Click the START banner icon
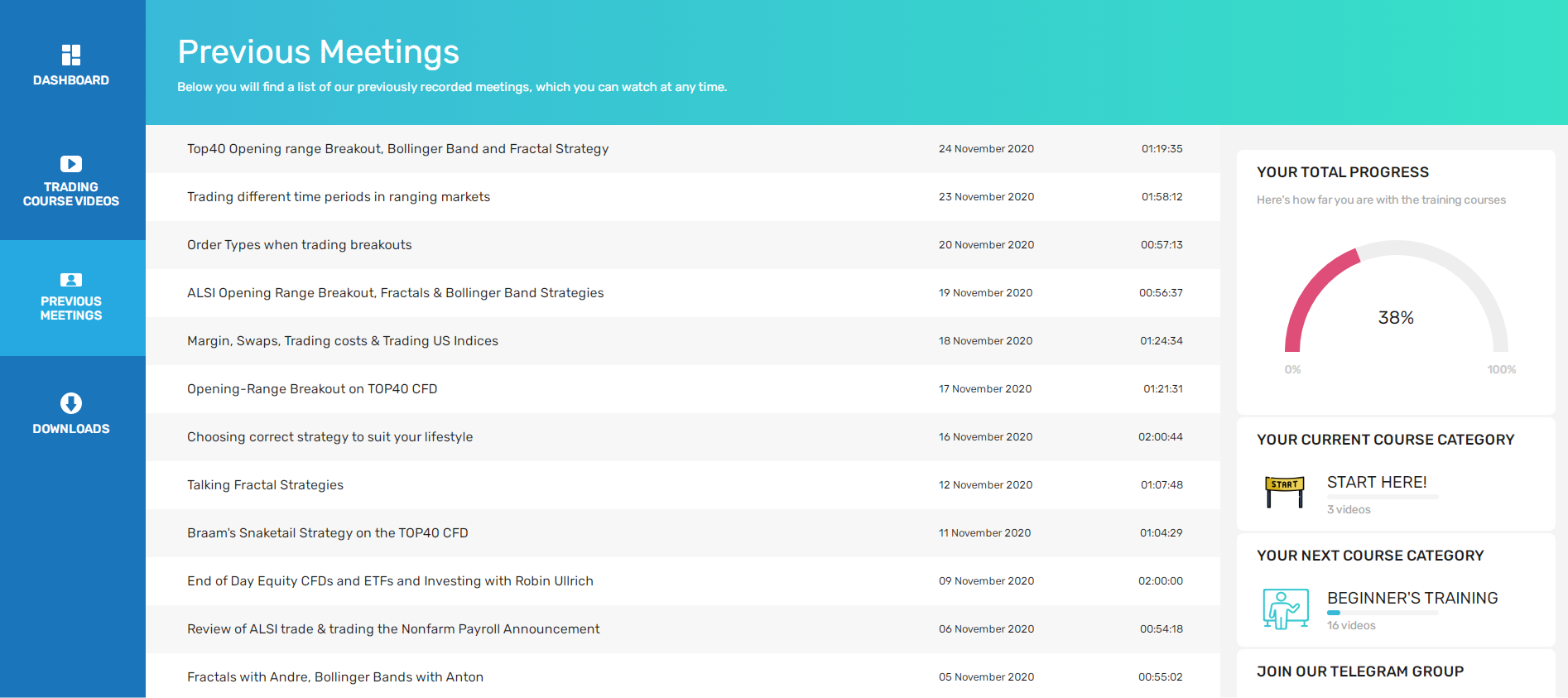Image resolution: width=1568 pixels, height=698 pixels. pos(1284,491)
